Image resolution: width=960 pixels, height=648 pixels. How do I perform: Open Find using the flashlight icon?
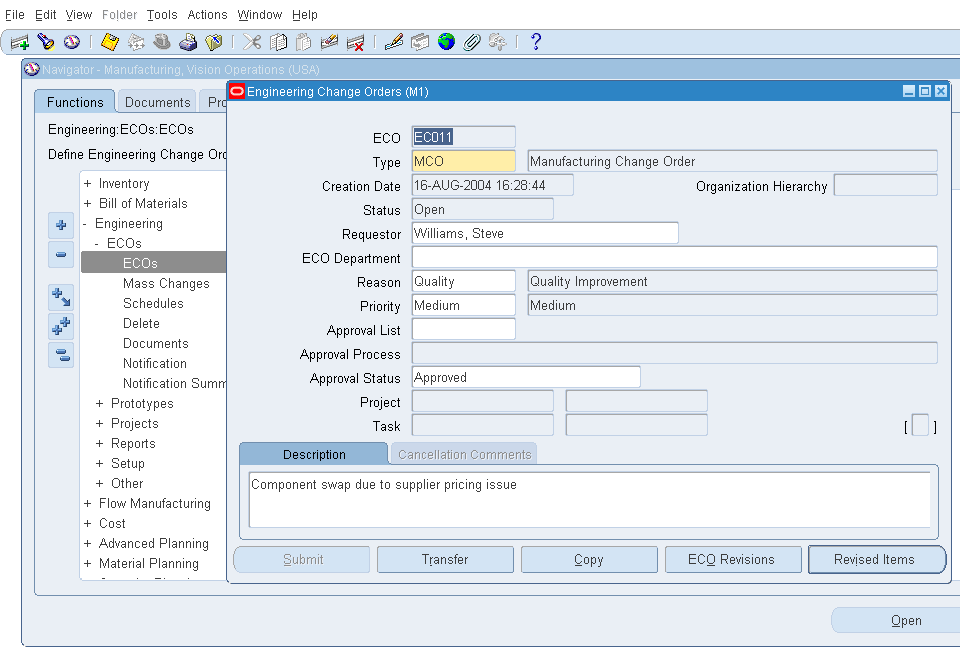click(x=46, y=42)
